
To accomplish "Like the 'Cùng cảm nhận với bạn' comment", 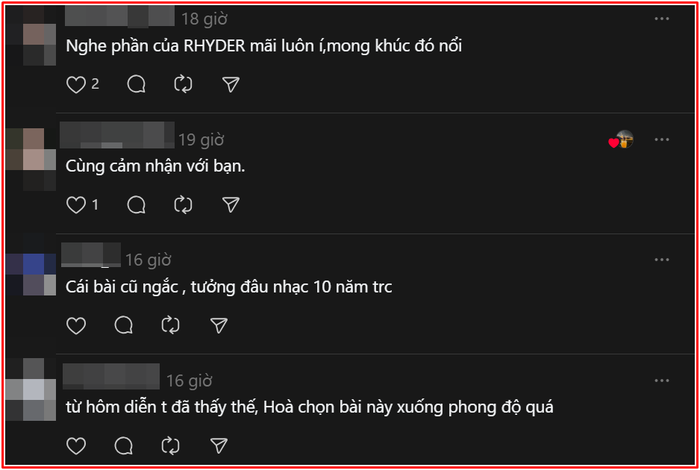I will (76, 205).
